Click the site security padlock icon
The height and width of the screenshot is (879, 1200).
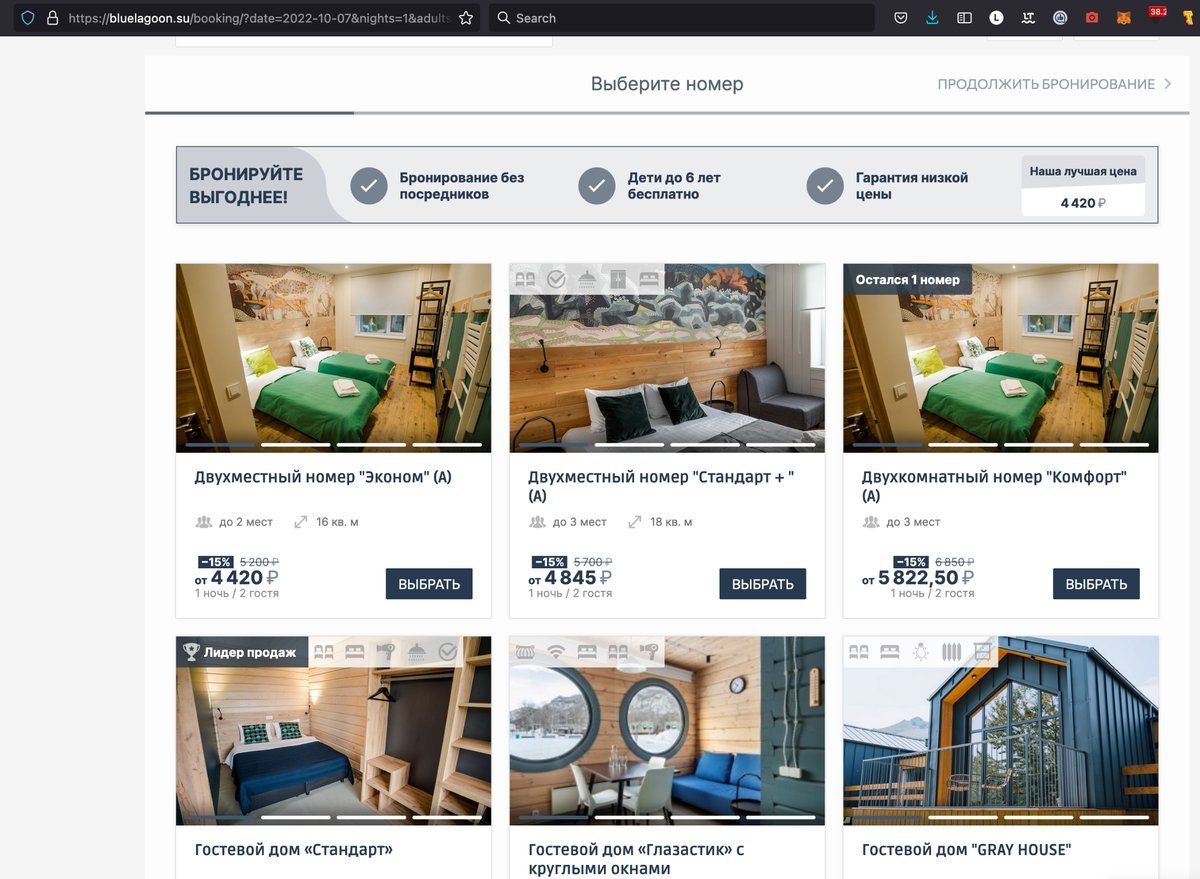point(52,18)
